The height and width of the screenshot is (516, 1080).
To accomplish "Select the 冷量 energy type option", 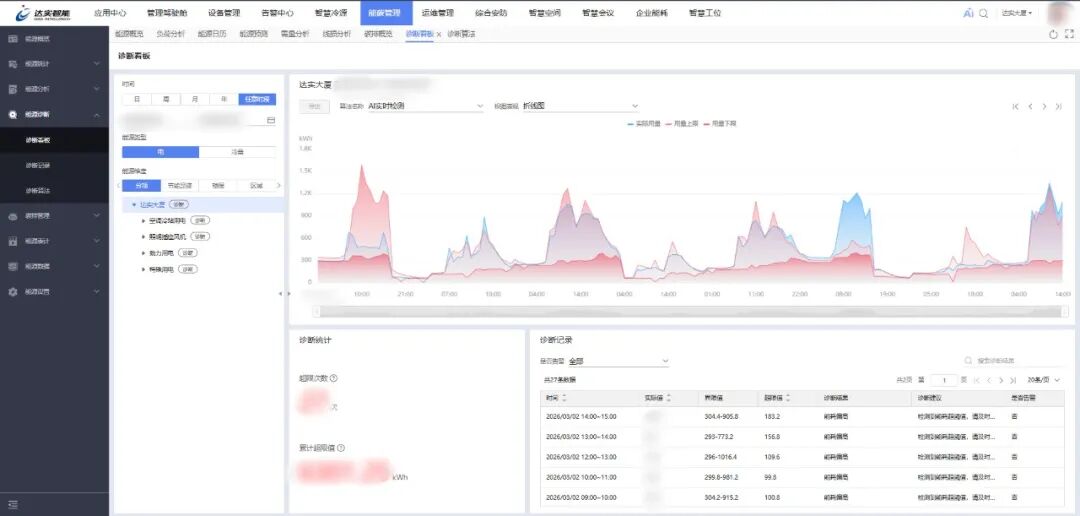I will (x=238, y=152).
